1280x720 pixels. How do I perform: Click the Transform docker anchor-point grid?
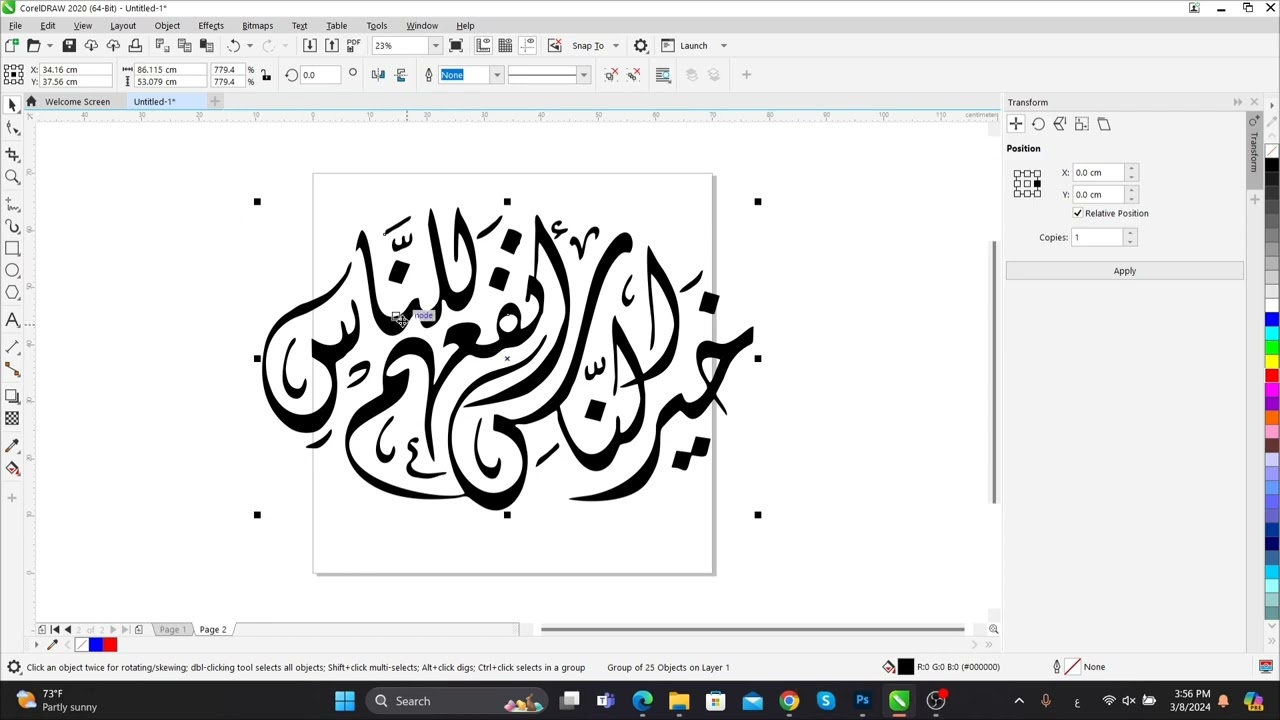[1027, 184]
